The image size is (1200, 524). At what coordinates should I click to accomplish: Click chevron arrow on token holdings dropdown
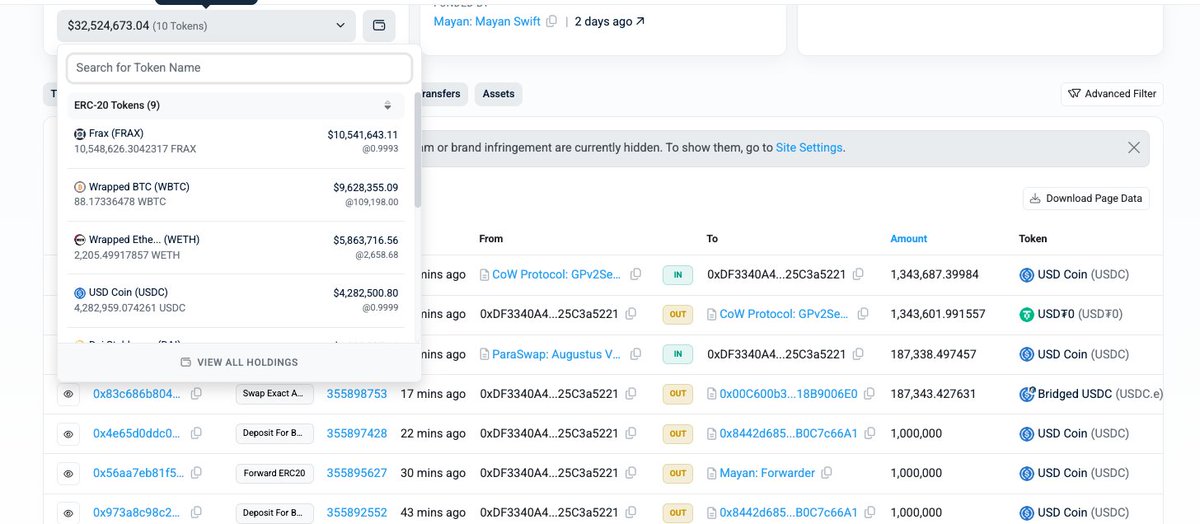click(340, 26)
